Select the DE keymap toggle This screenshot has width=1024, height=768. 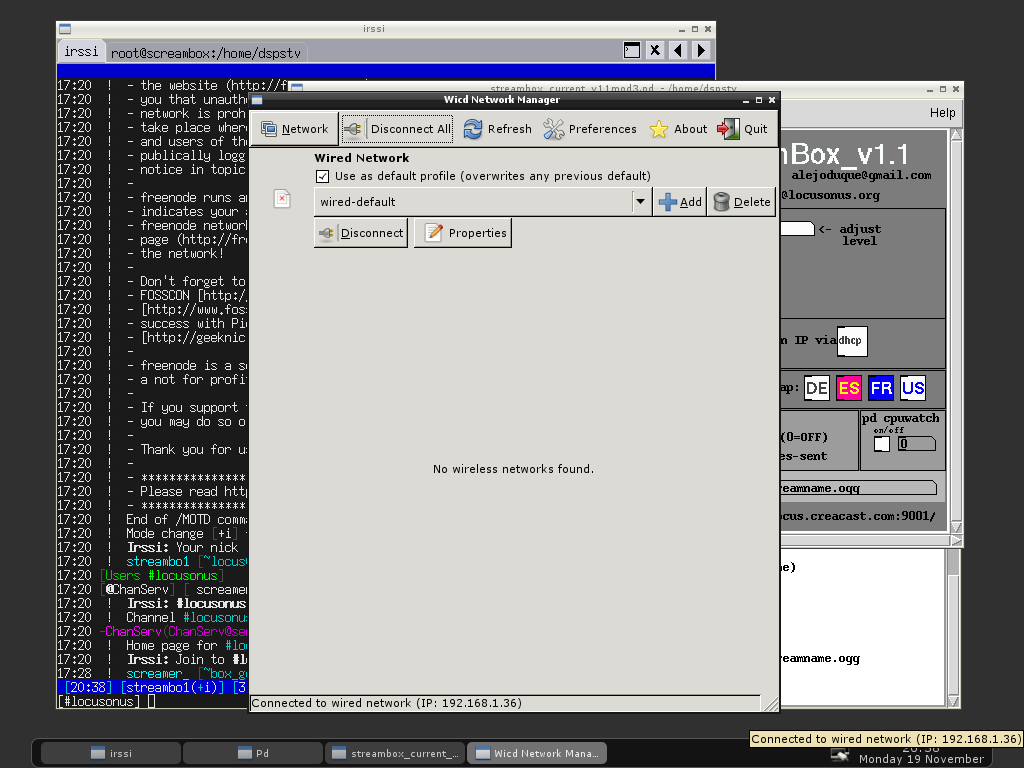click(x=817, y=388)
